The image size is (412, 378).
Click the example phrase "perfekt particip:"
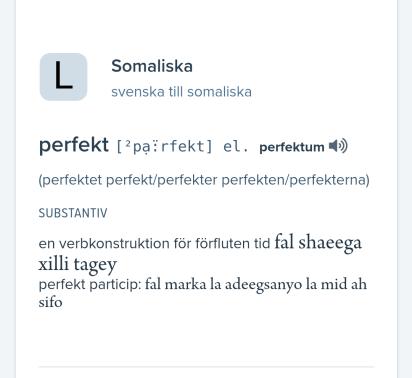[x=90, y=284]
